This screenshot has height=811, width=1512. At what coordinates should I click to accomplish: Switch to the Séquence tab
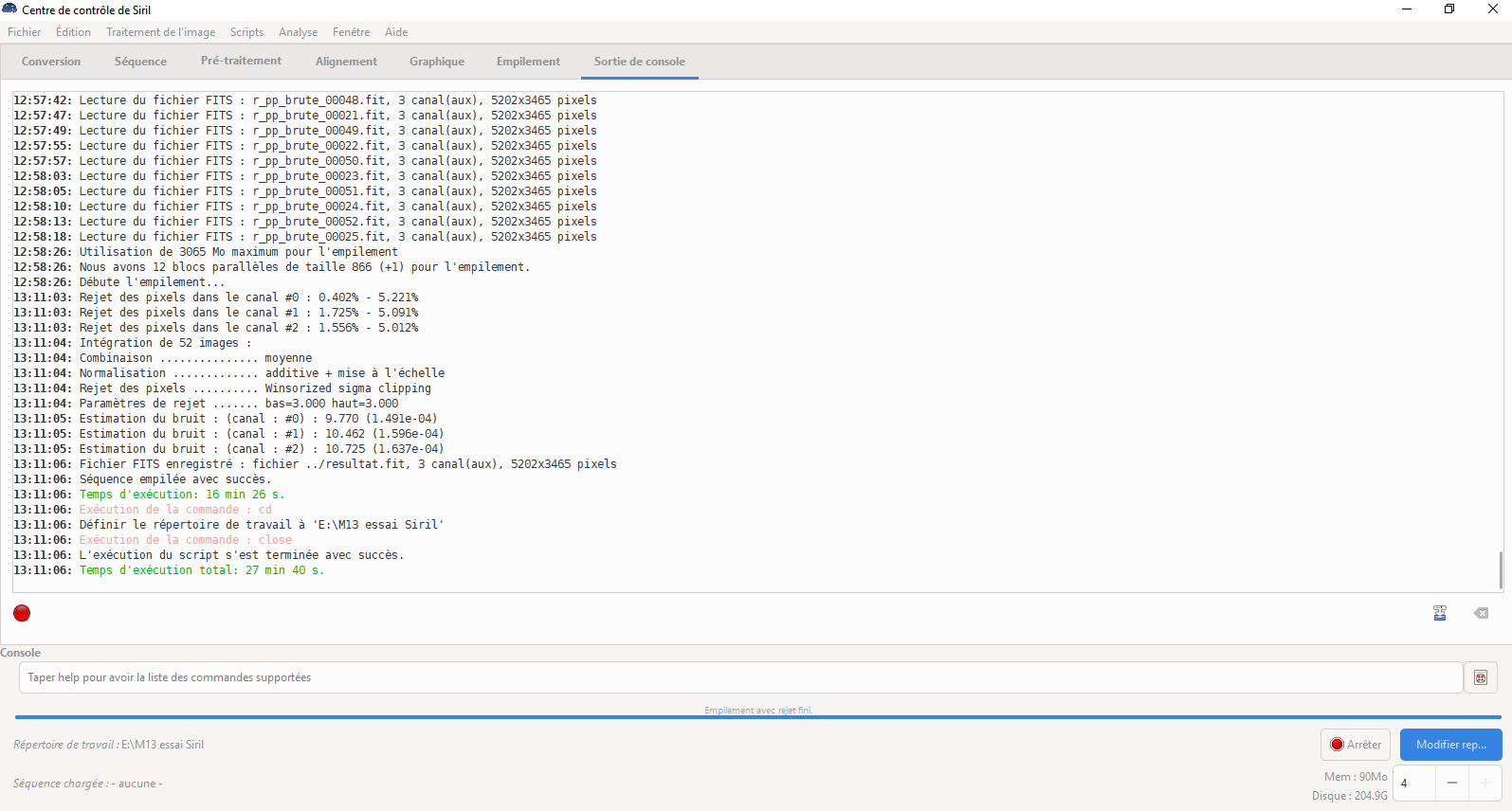coord(140,62)
